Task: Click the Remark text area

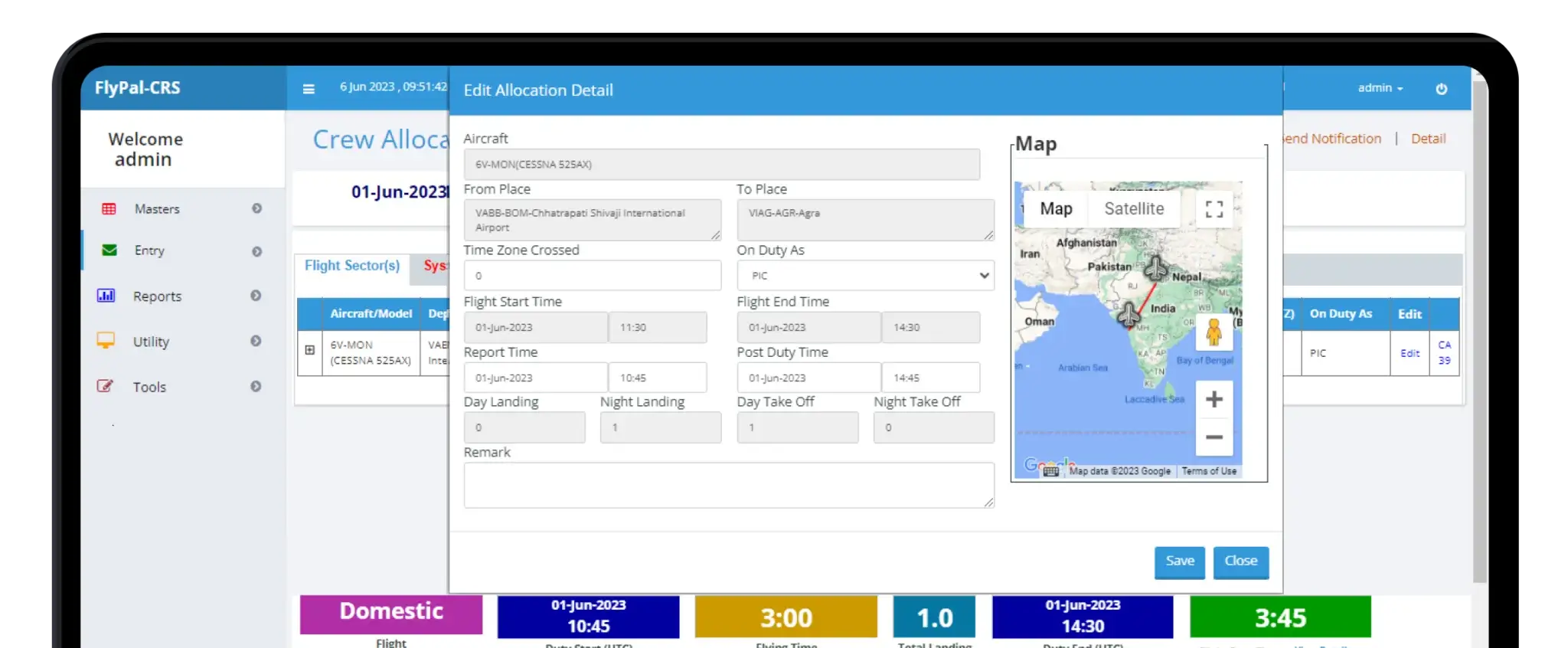Action: (x=728, y=485)
